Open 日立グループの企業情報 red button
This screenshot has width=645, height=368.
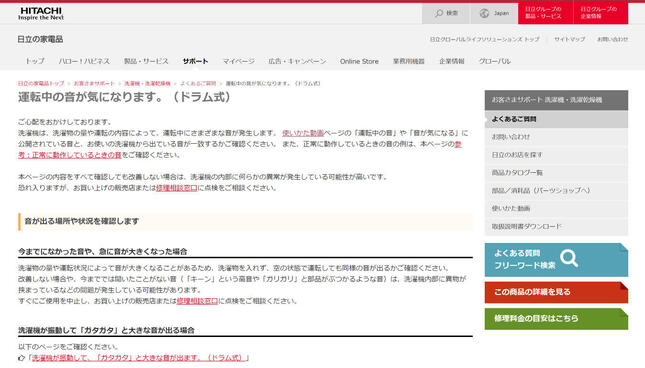coord(601,13)
